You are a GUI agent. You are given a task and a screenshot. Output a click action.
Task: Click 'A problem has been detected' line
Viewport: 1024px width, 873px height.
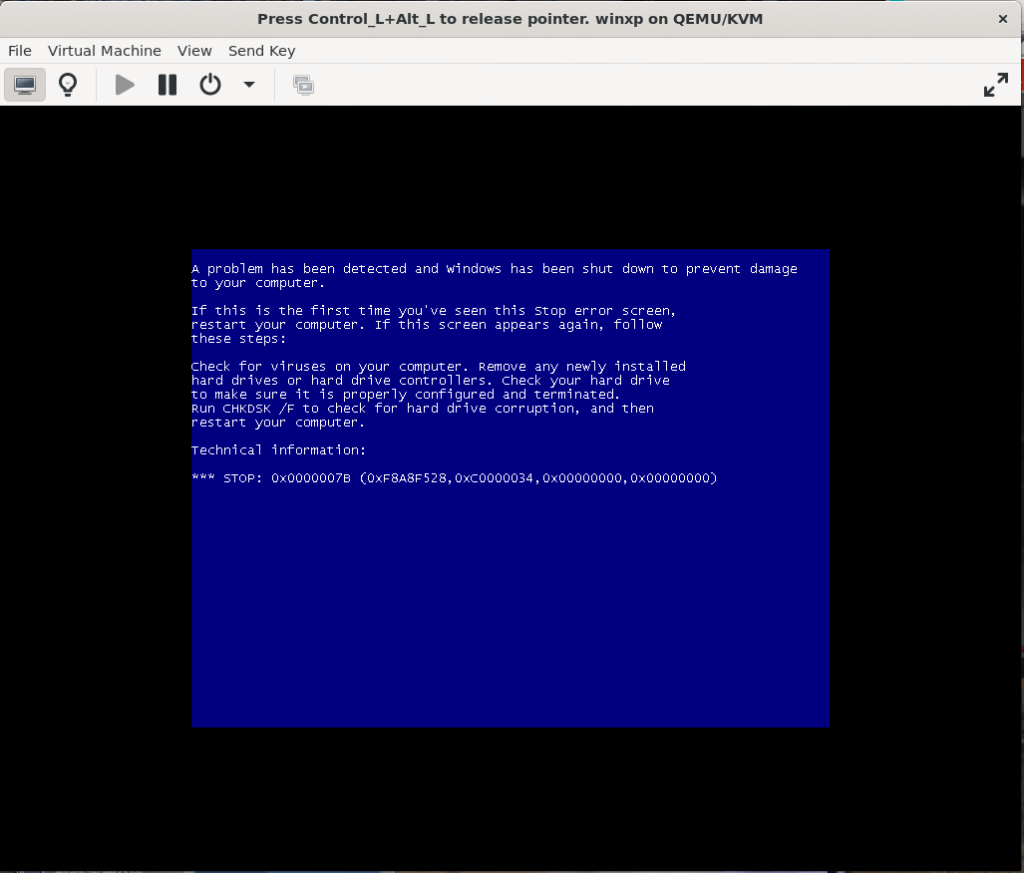(494, 269)
